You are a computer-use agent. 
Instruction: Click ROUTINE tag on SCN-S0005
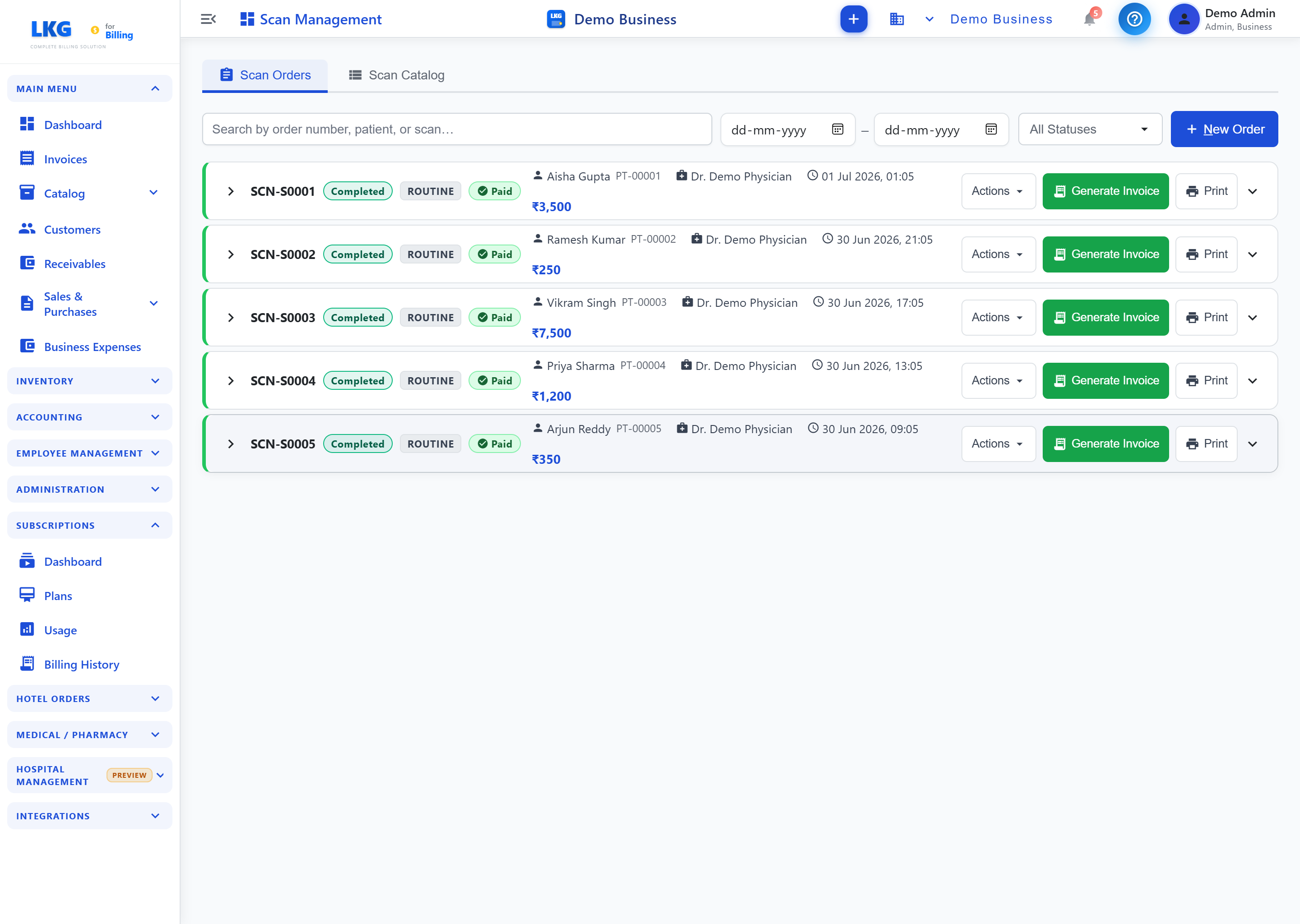(x=430, y=444)
